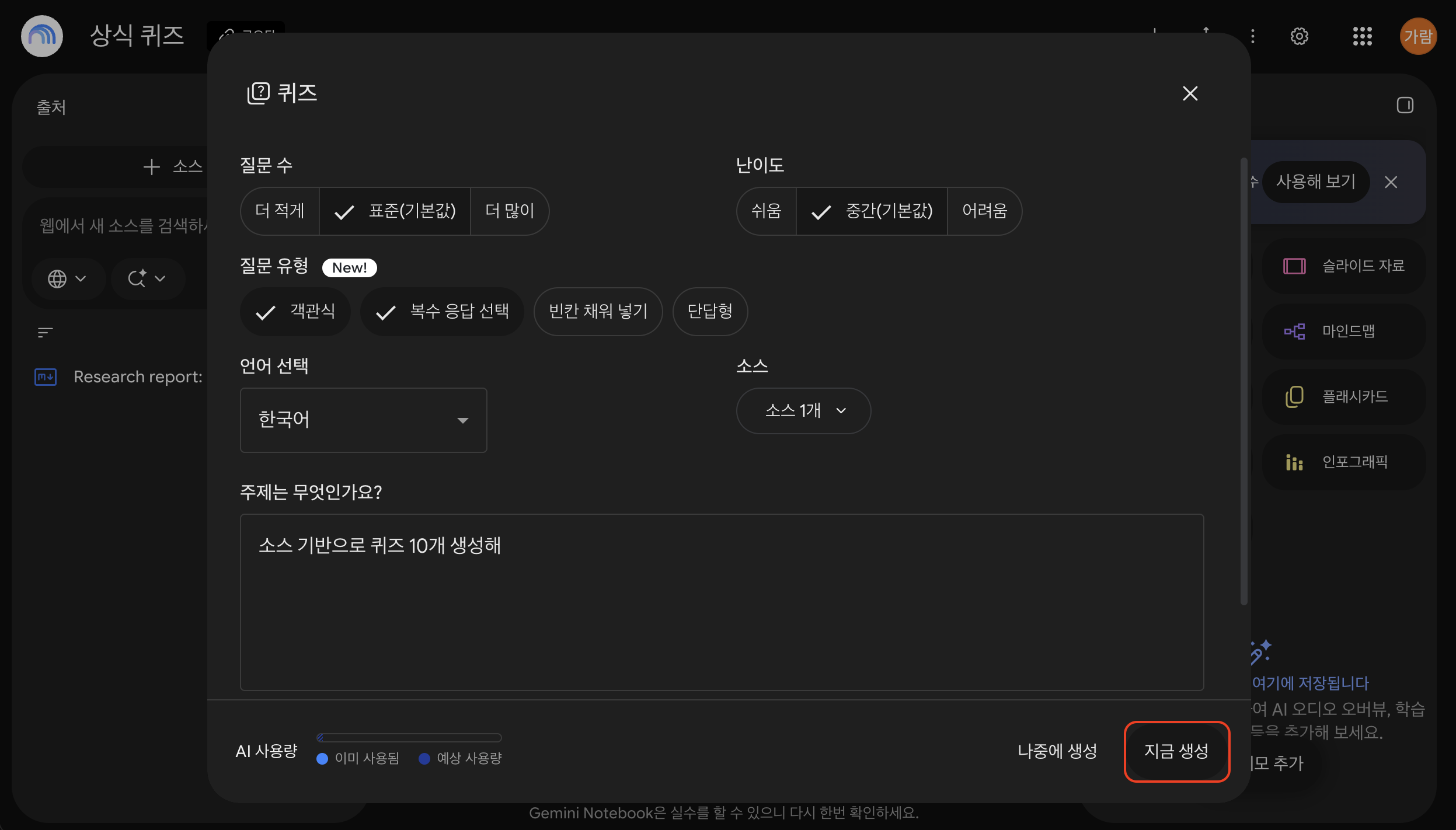Click the AI 사용량 progress bar

click(x=409, y=738)
